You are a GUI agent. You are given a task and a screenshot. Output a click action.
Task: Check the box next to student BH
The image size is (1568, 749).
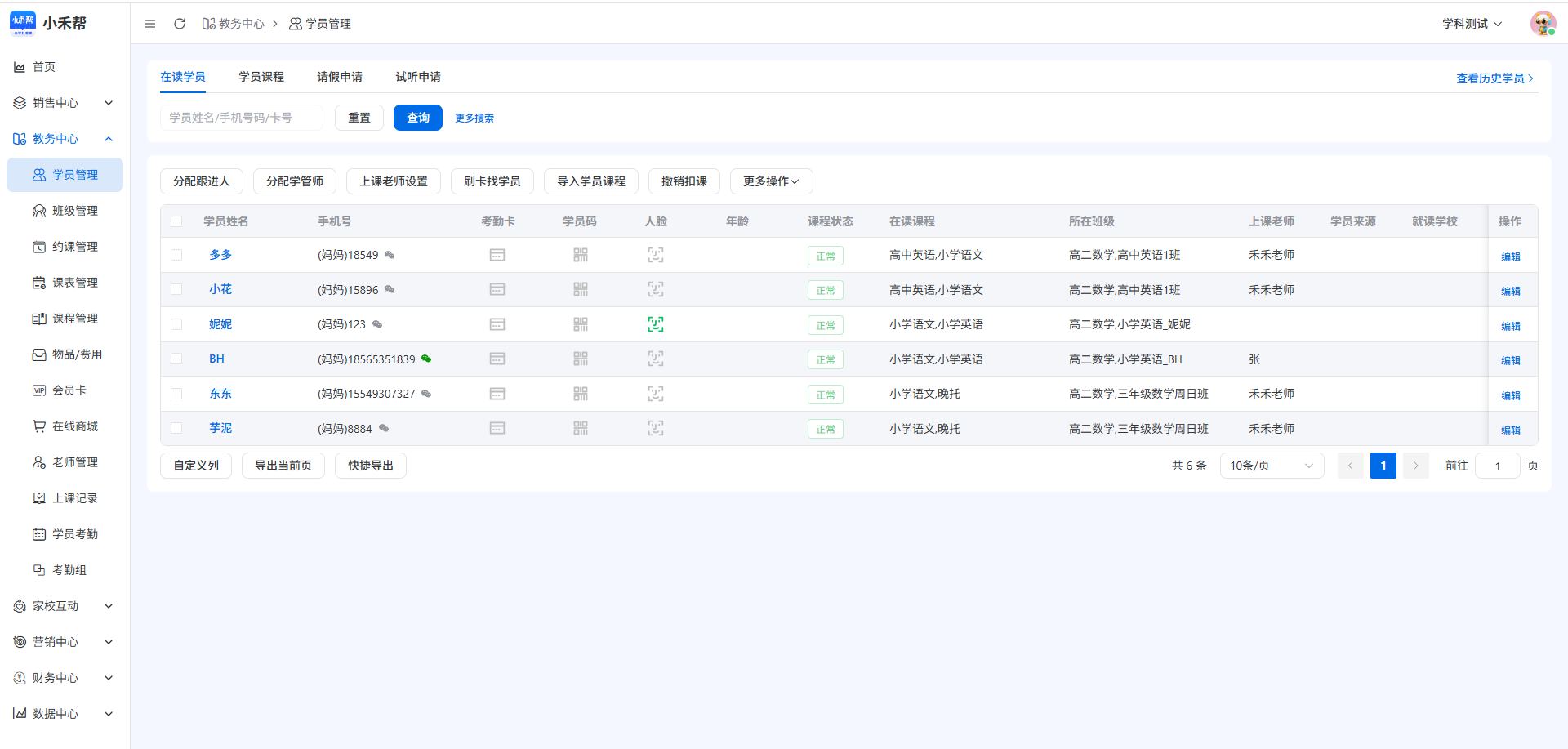(176, 359)
